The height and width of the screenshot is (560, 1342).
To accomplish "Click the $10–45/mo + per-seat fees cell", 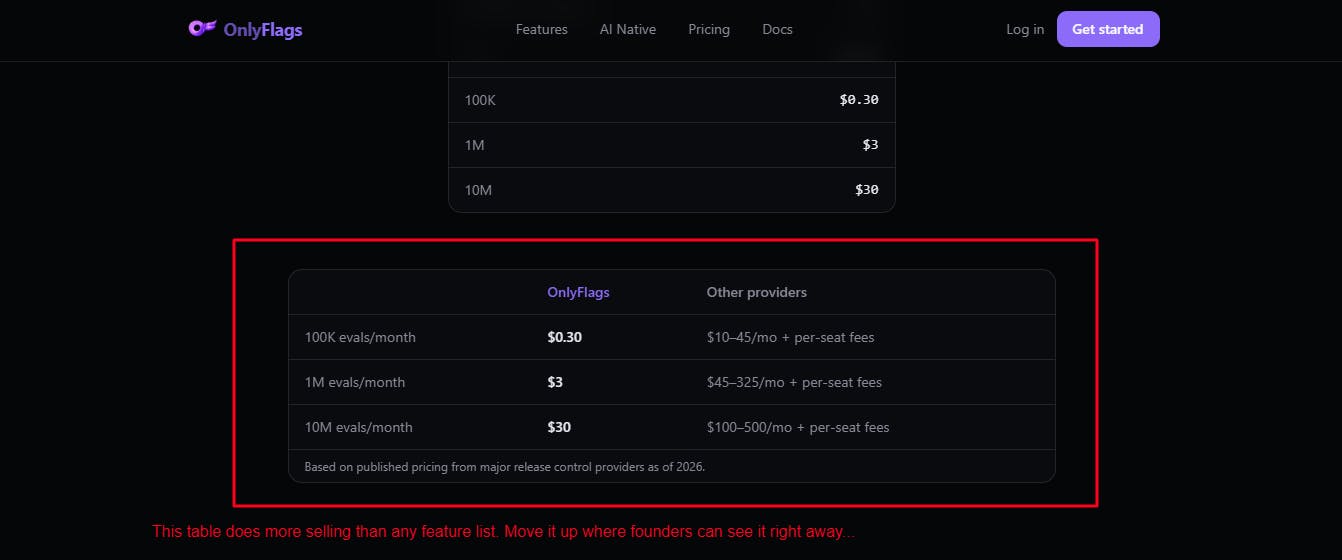I will 790,337.
